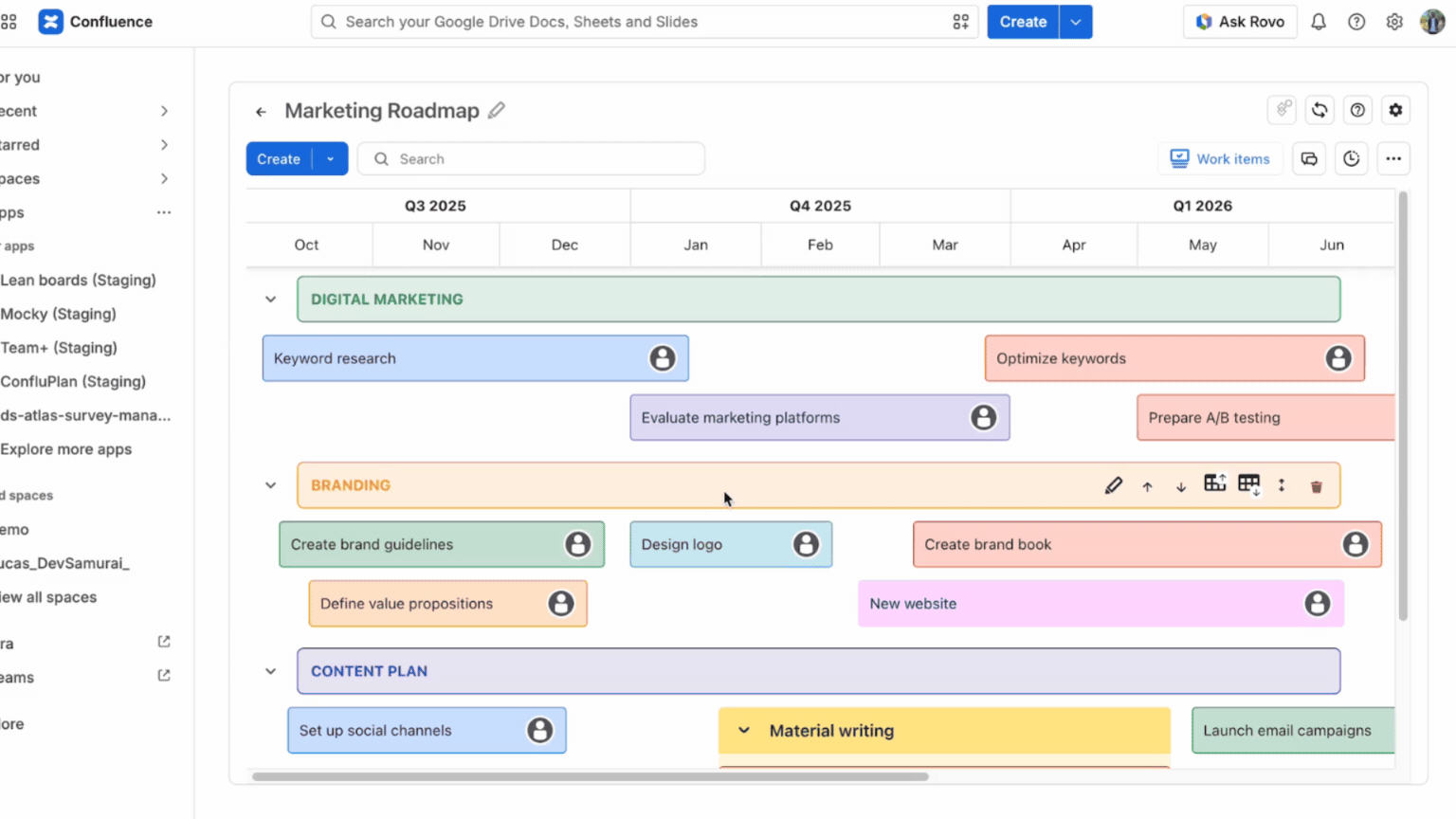Delete the BRANDING lane with trash icon
The width and height of the screenshot is (1456, 819).
1316,486
